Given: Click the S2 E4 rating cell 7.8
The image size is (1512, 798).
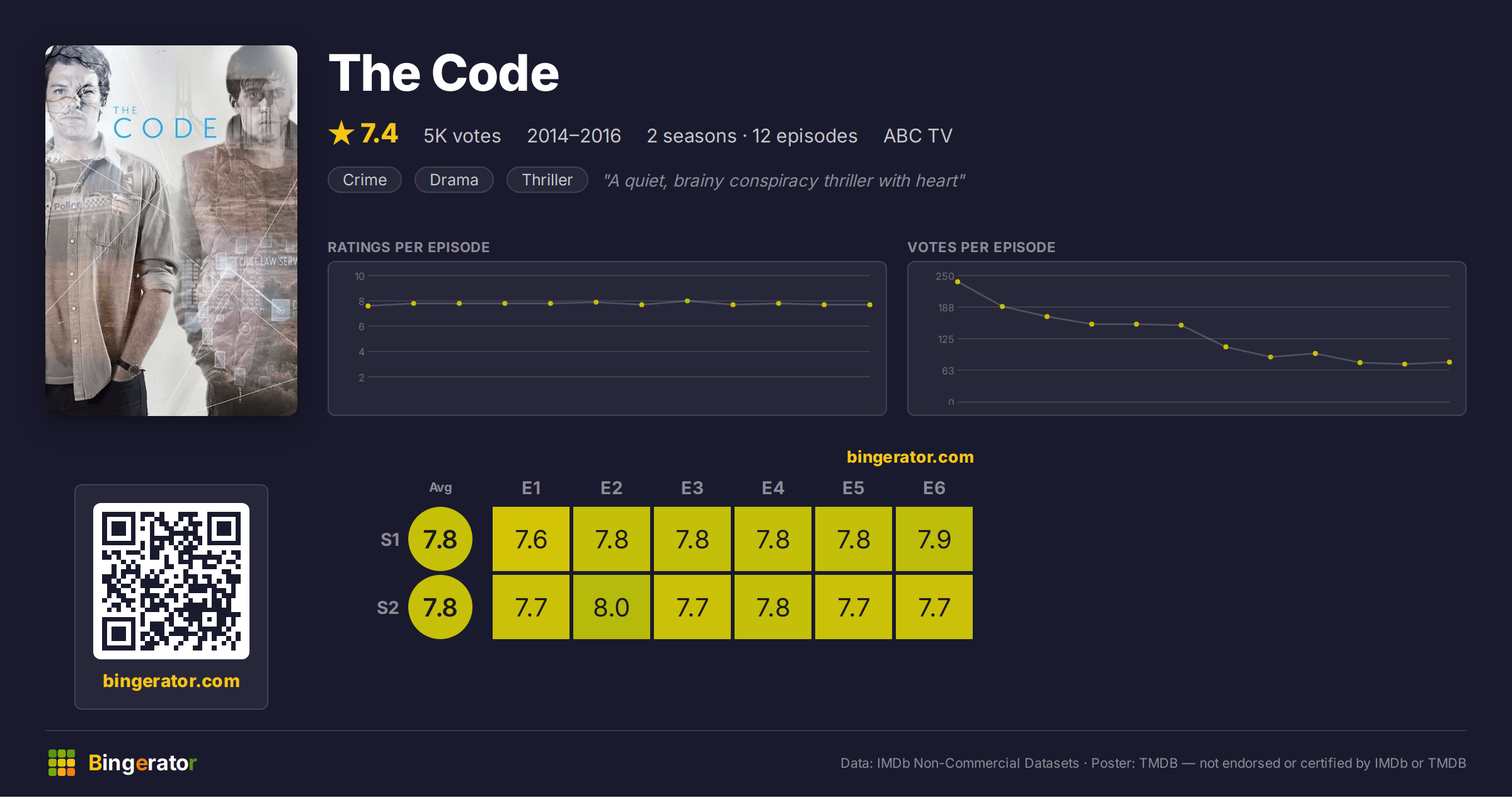Looking at the screenshot, I should tap(773, 607).
